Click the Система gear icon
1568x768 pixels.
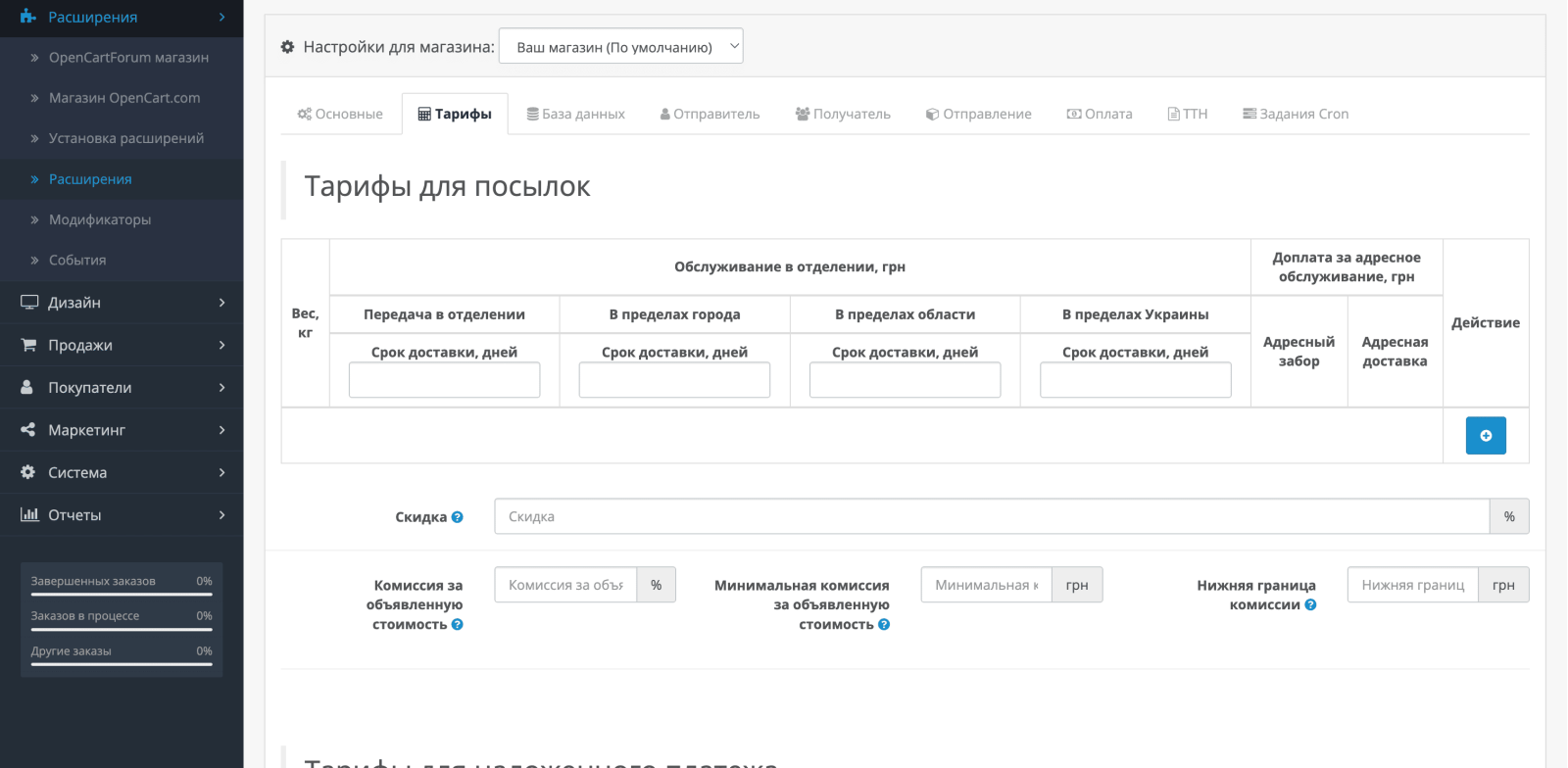(27, 472)
